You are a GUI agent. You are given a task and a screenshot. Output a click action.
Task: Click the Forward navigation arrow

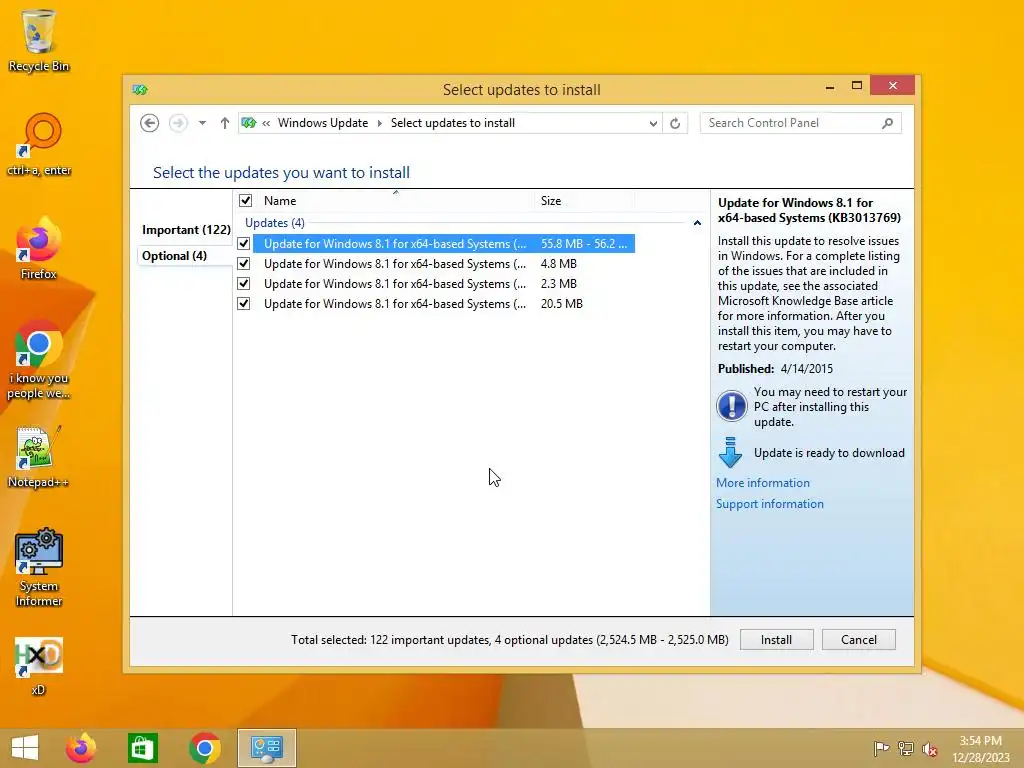[x=178, y=123]
